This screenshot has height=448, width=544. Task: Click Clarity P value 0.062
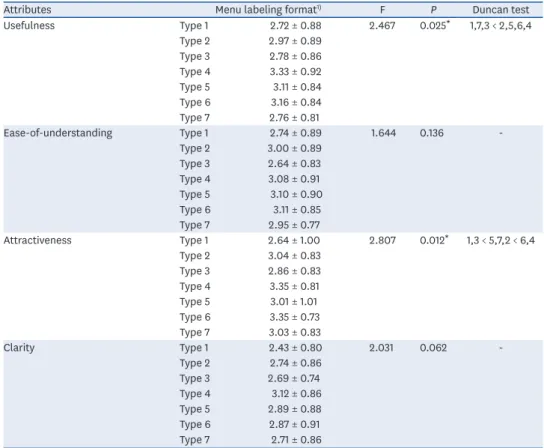coord(433,348)
